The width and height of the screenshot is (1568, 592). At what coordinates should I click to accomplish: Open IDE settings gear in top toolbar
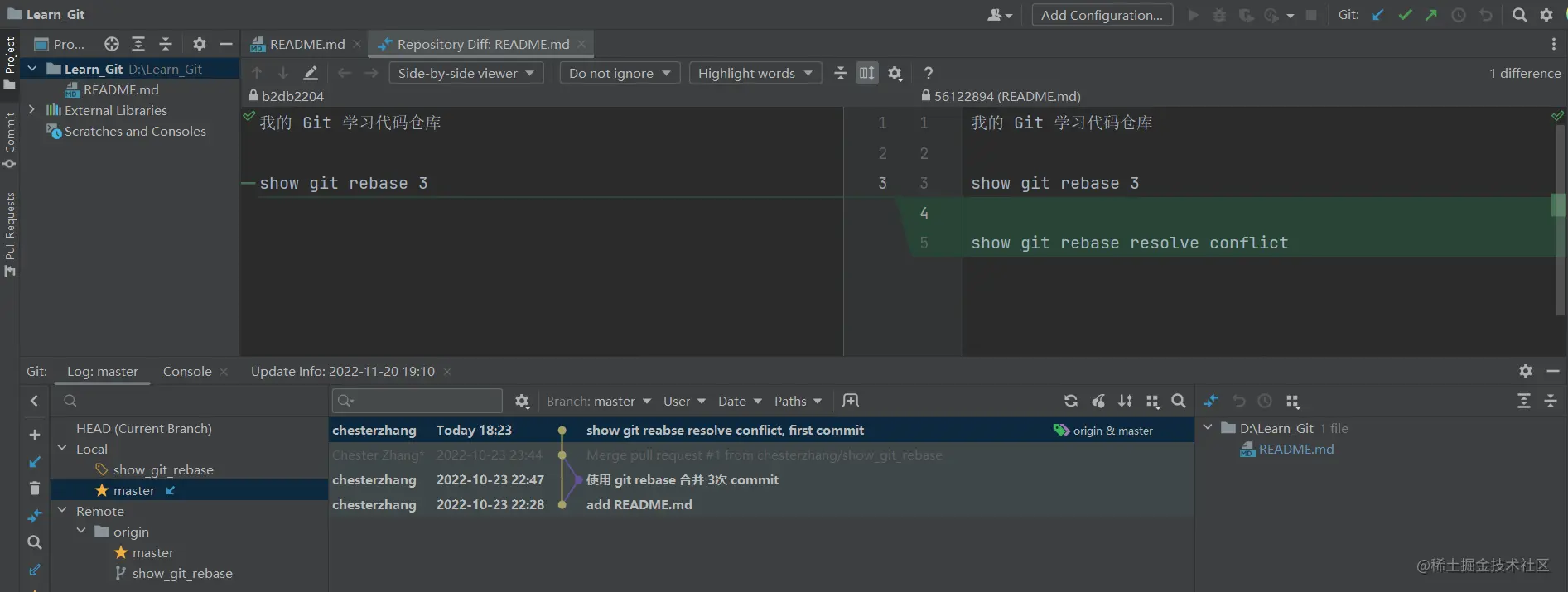(x=1546, y=15)
